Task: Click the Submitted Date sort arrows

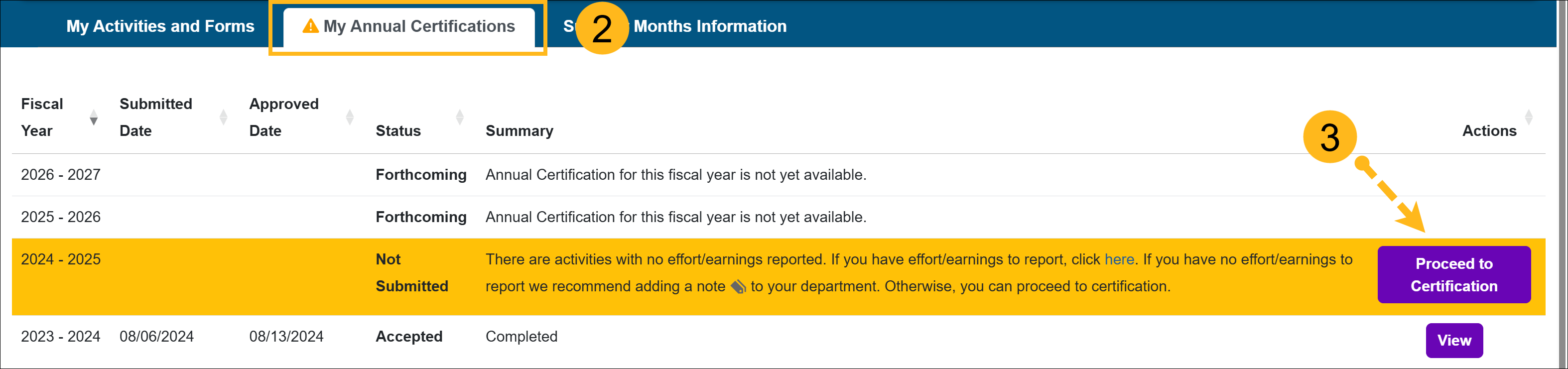Action: coord(223,117)
